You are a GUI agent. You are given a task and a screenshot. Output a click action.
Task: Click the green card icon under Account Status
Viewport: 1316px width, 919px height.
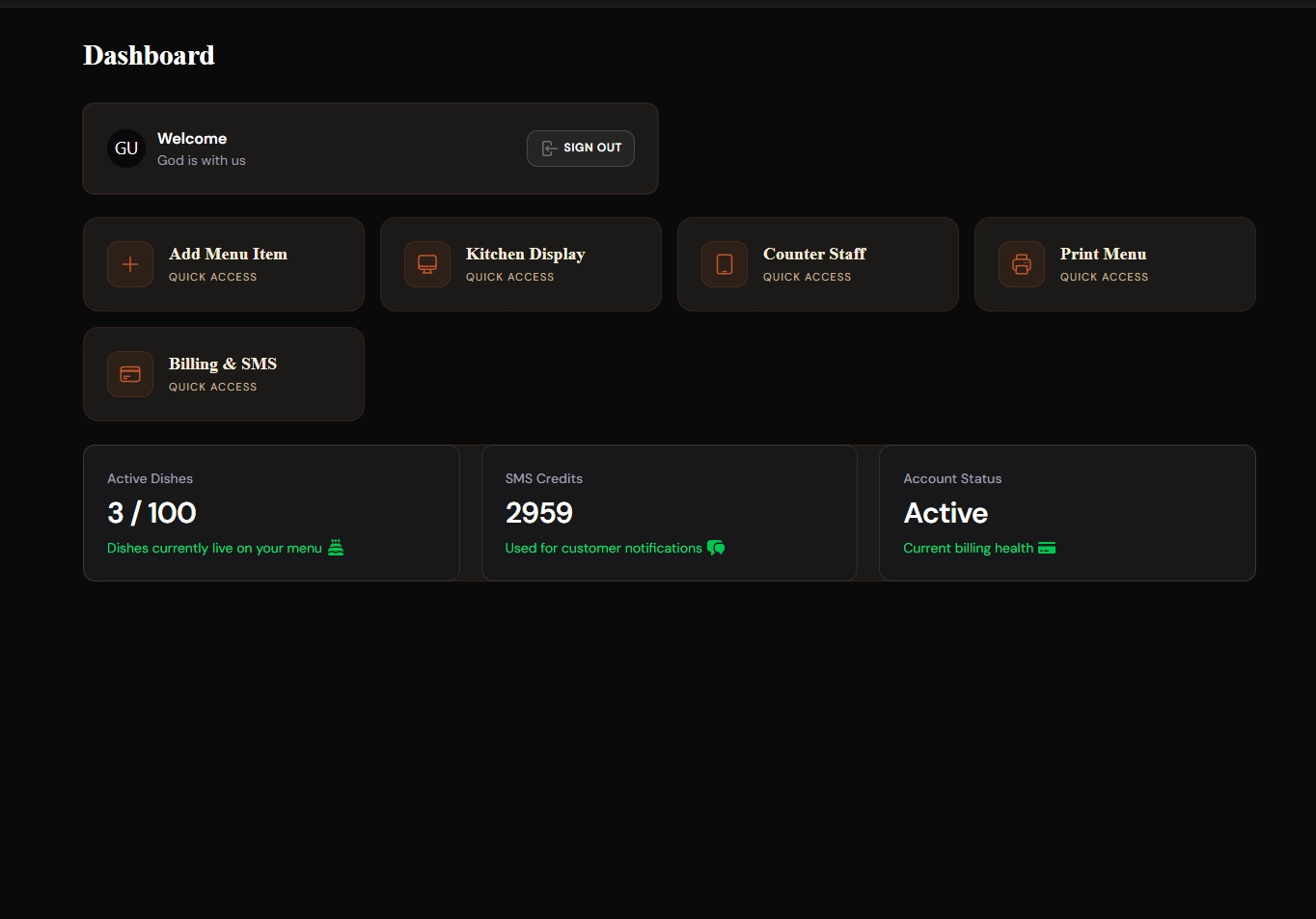(x=1047, y=548)
